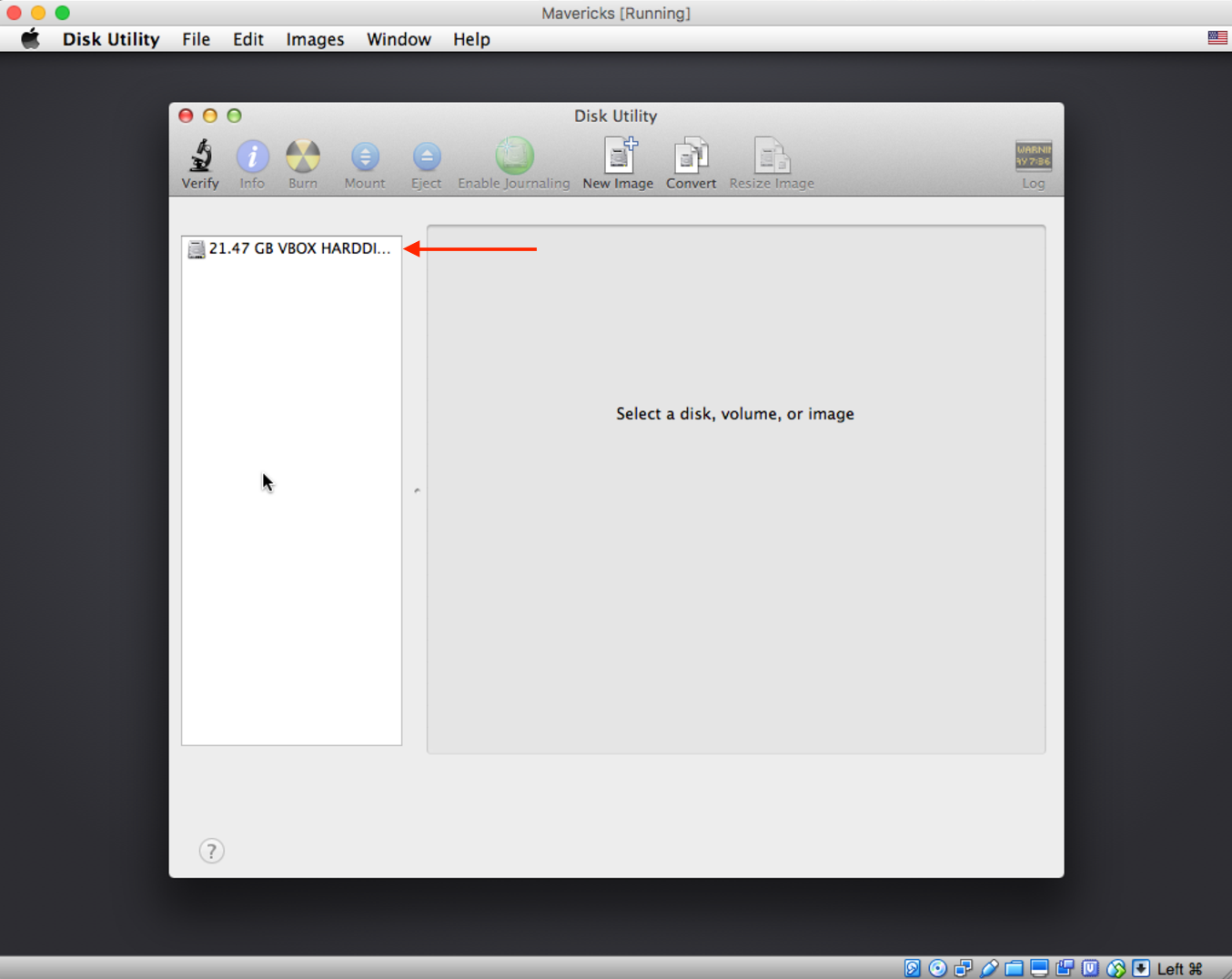Viewport: 1232px width, 979px height.
Task: Open the Window menu
Action: [x=399, y=39]
